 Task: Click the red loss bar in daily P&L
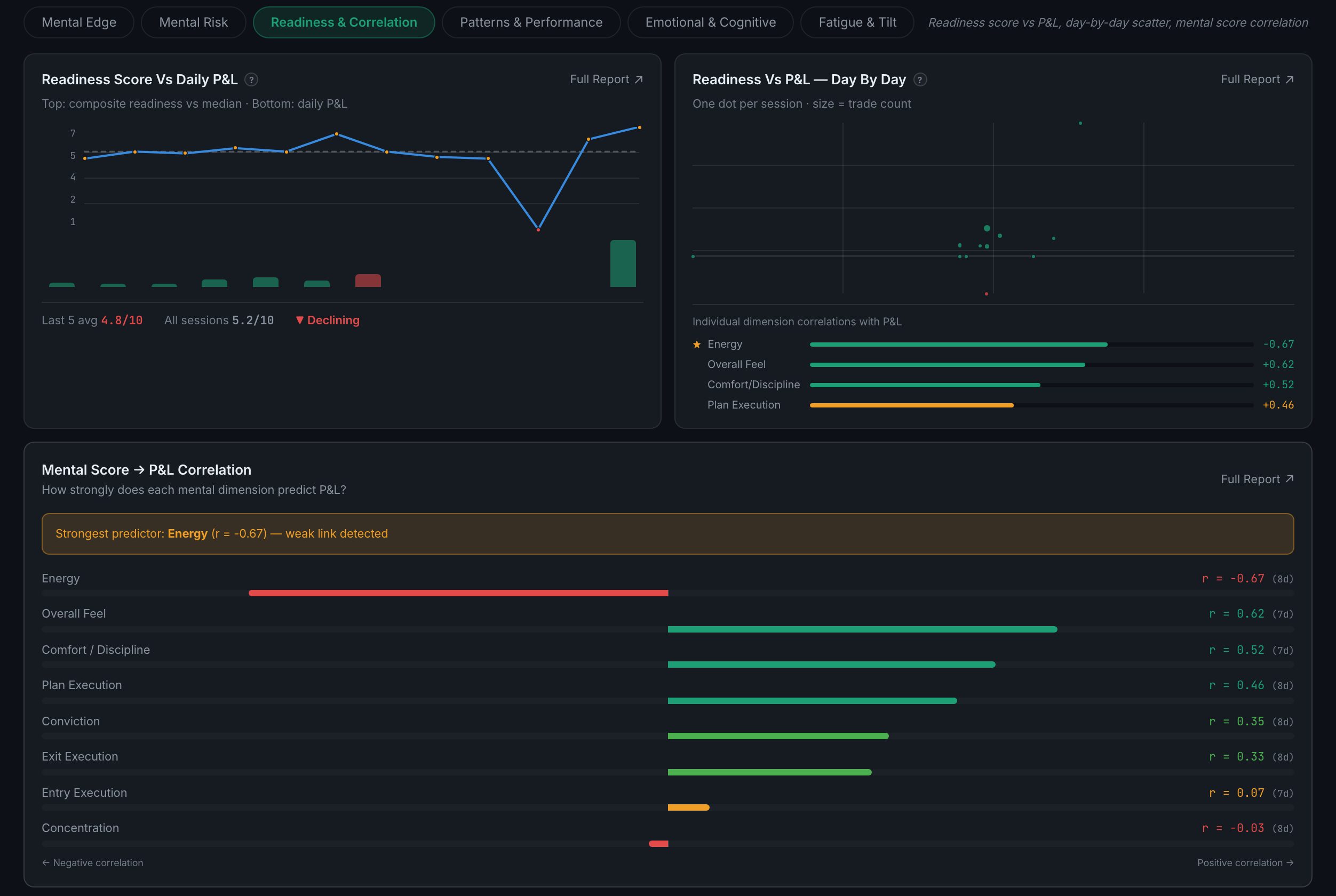point(368,281)
